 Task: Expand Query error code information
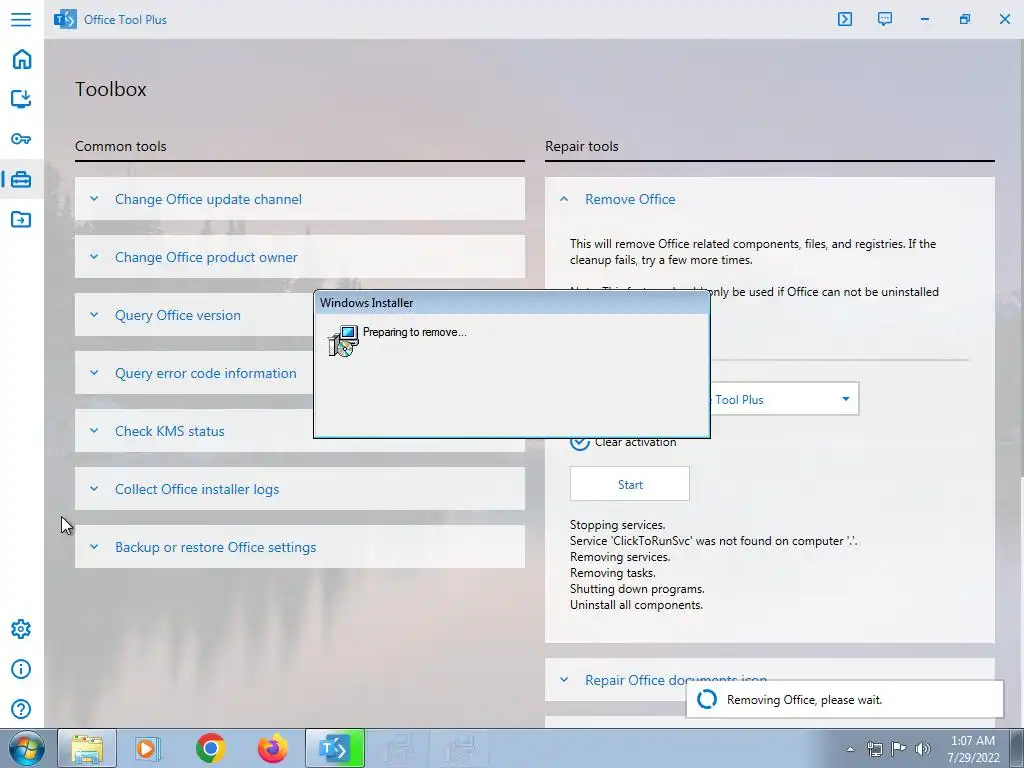pos(194,373)
